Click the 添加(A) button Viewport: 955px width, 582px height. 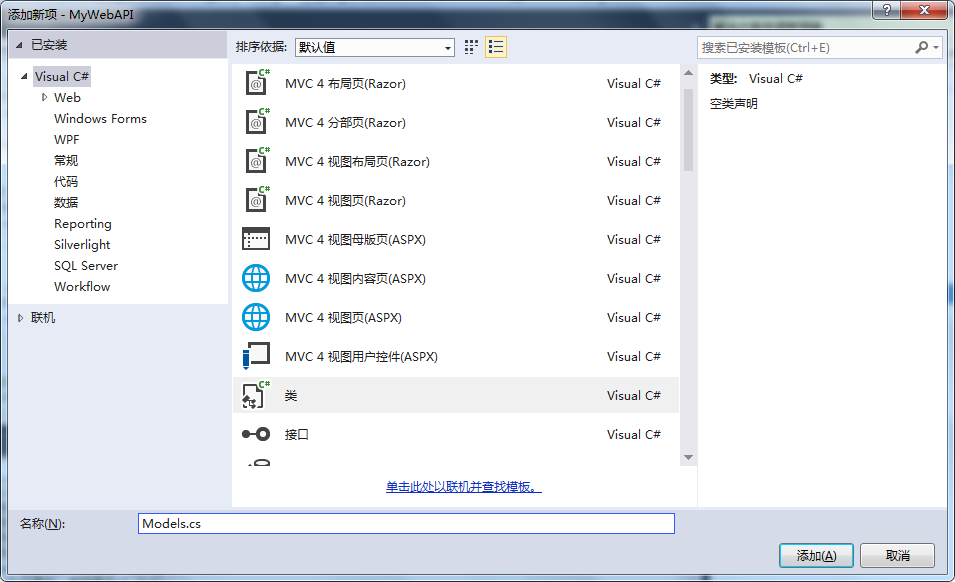(816, 555)
